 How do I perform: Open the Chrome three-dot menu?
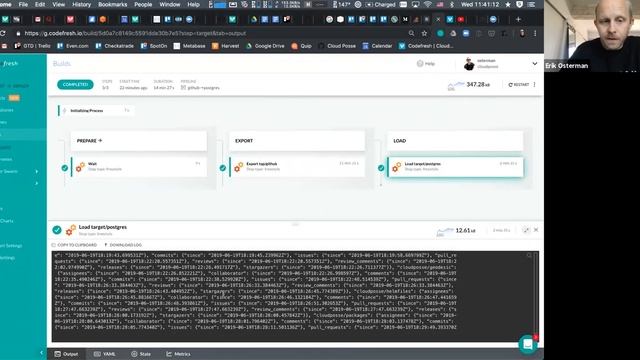[x=535, y=33]
